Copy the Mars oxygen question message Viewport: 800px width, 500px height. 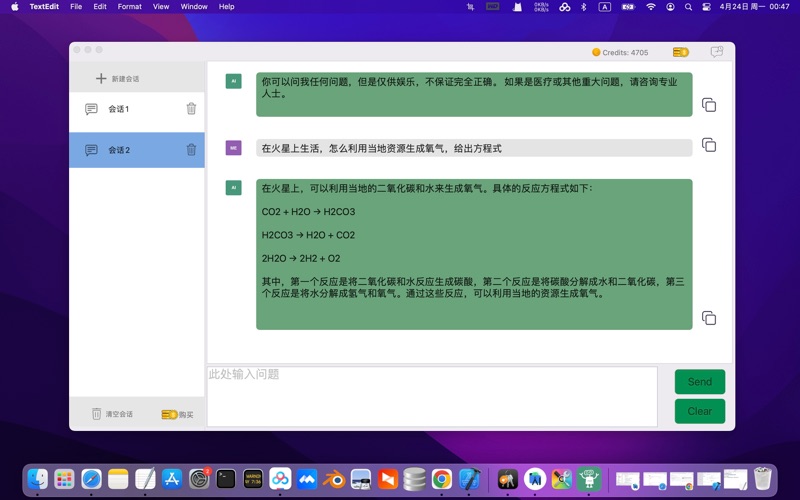coord(708,145)
